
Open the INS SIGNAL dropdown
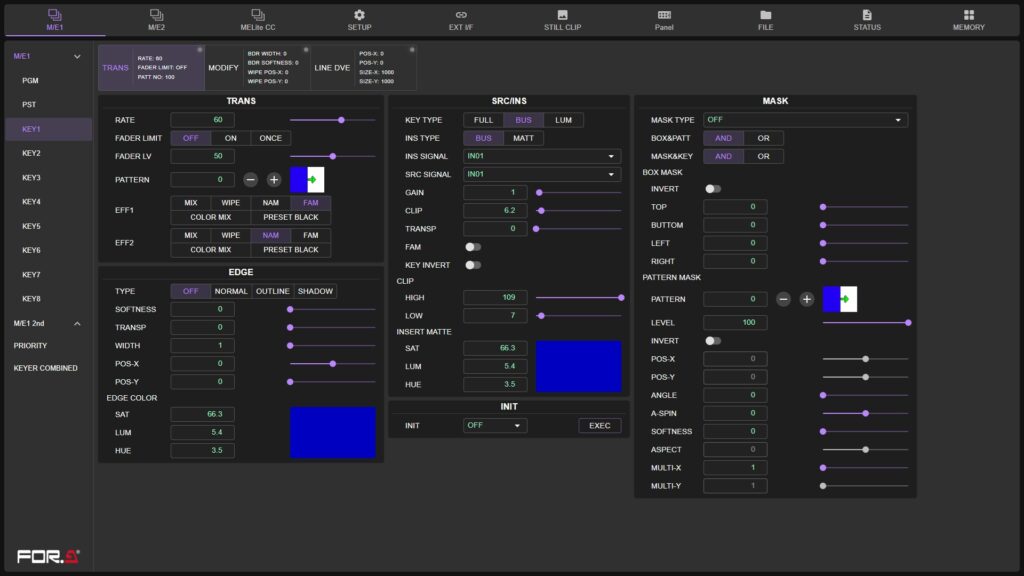[542, 156]
